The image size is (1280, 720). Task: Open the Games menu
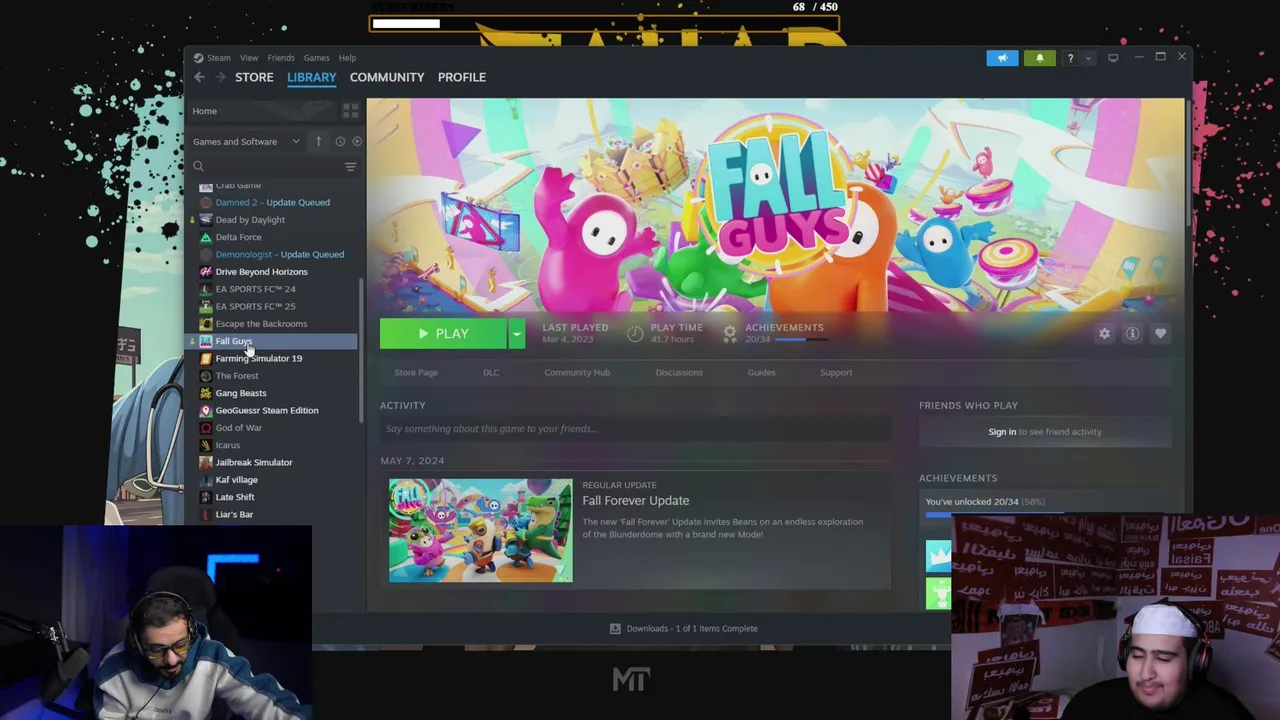(x=316, y=58)
